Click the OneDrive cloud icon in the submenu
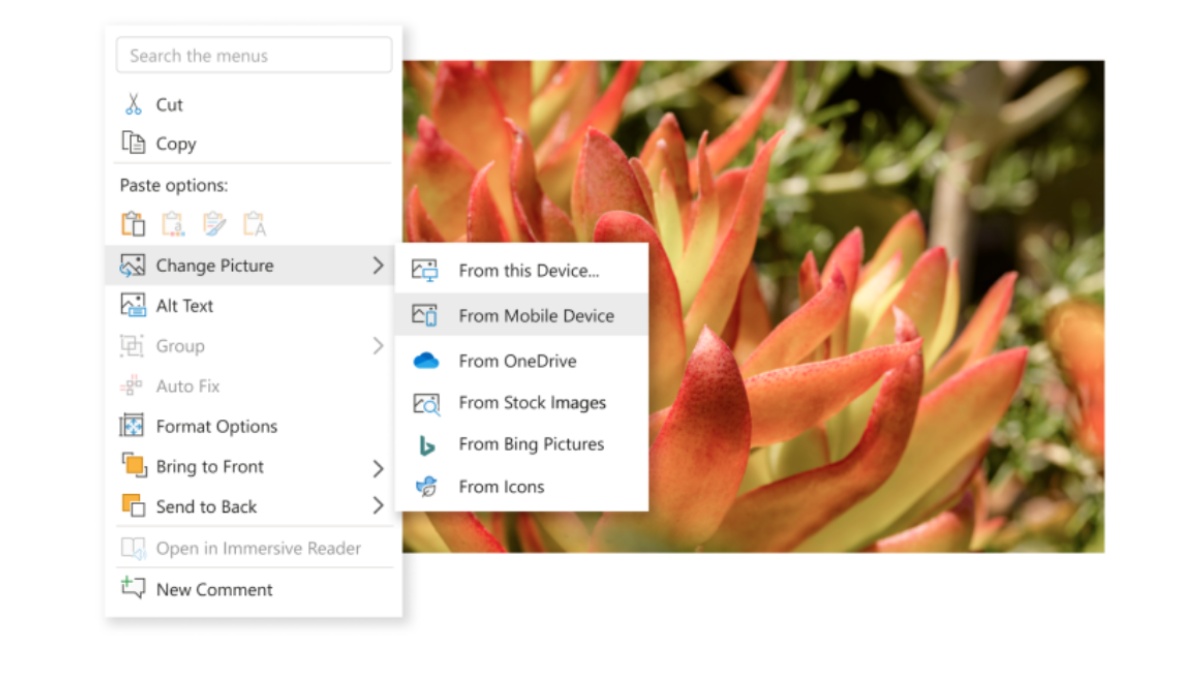The image size is (1200, 684). (x=425, y=360)
